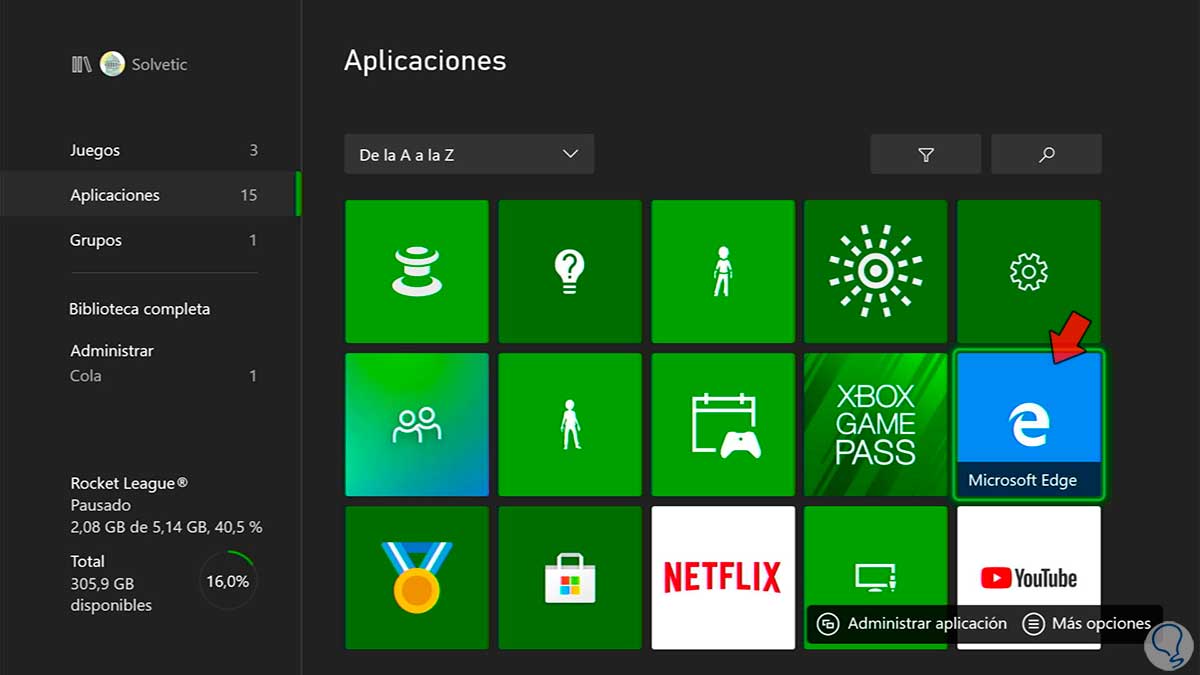Screen dimensions: 1200x675
Task: Select the Rocket League paused download entry
Action: tap(166, 505)
